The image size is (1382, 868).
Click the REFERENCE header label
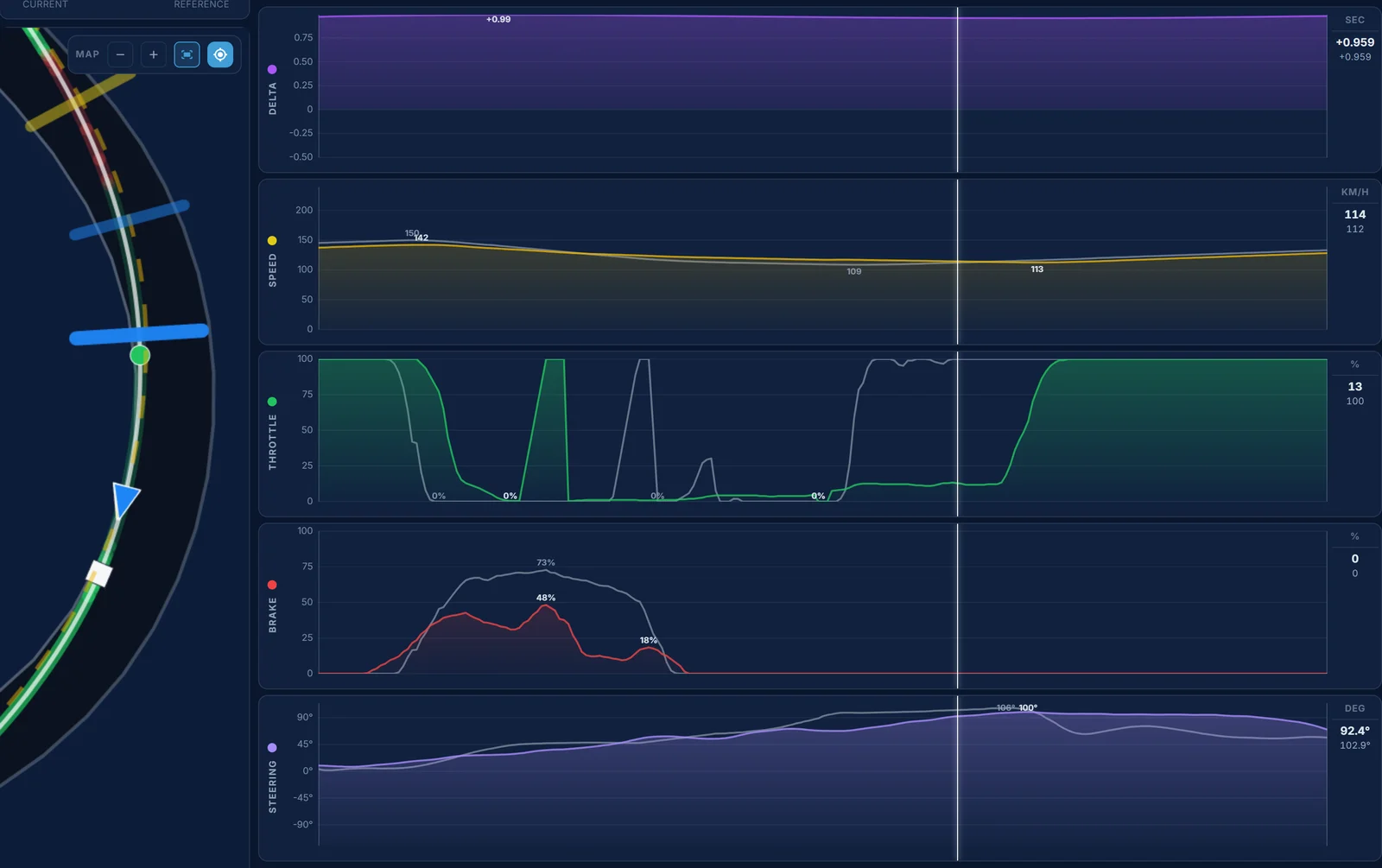201,4
